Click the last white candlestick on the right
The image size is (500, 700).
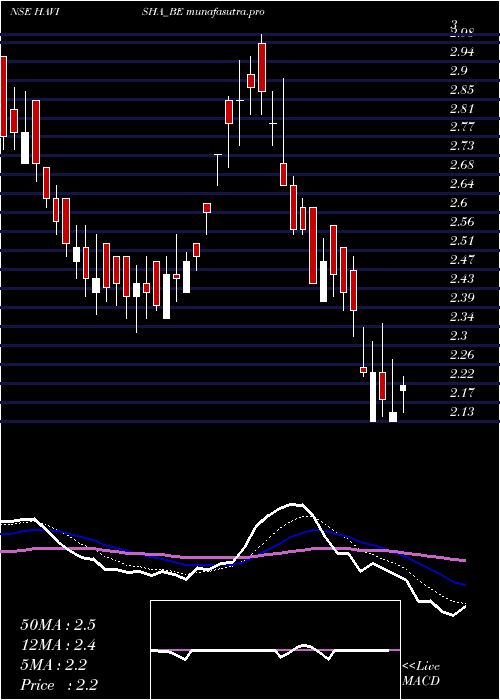pos(403,388)
